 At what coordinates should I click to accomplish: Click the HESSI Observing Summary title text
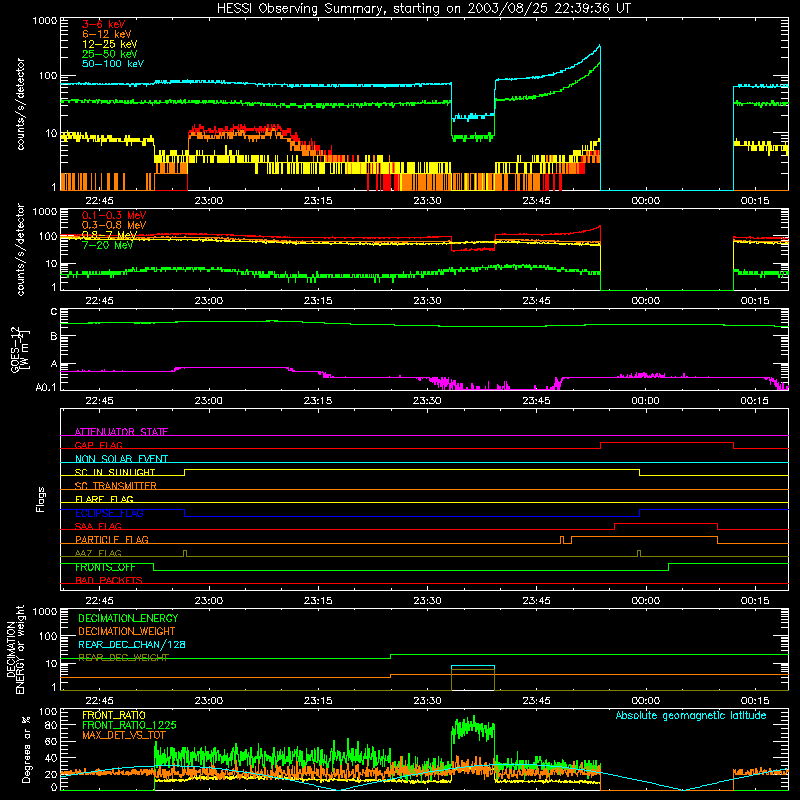[423, 8]
